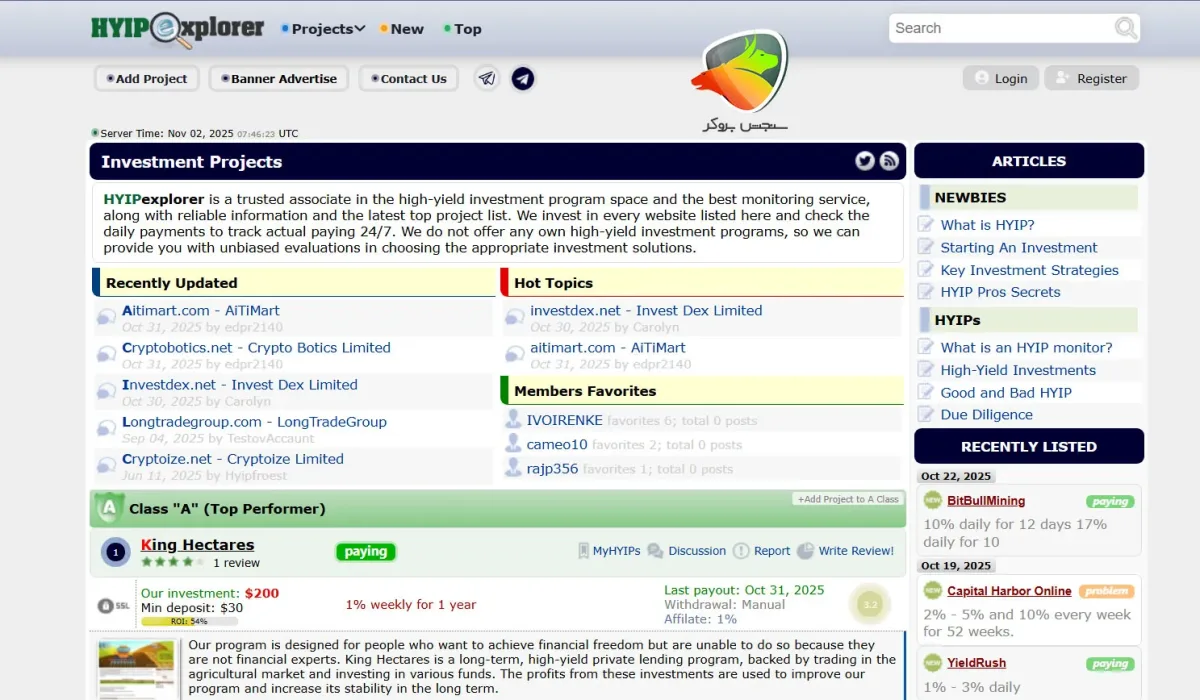Open Investdex.net under Recently Updated
The height and width of the screenshot is (700, 1200).
coord(240,385)
